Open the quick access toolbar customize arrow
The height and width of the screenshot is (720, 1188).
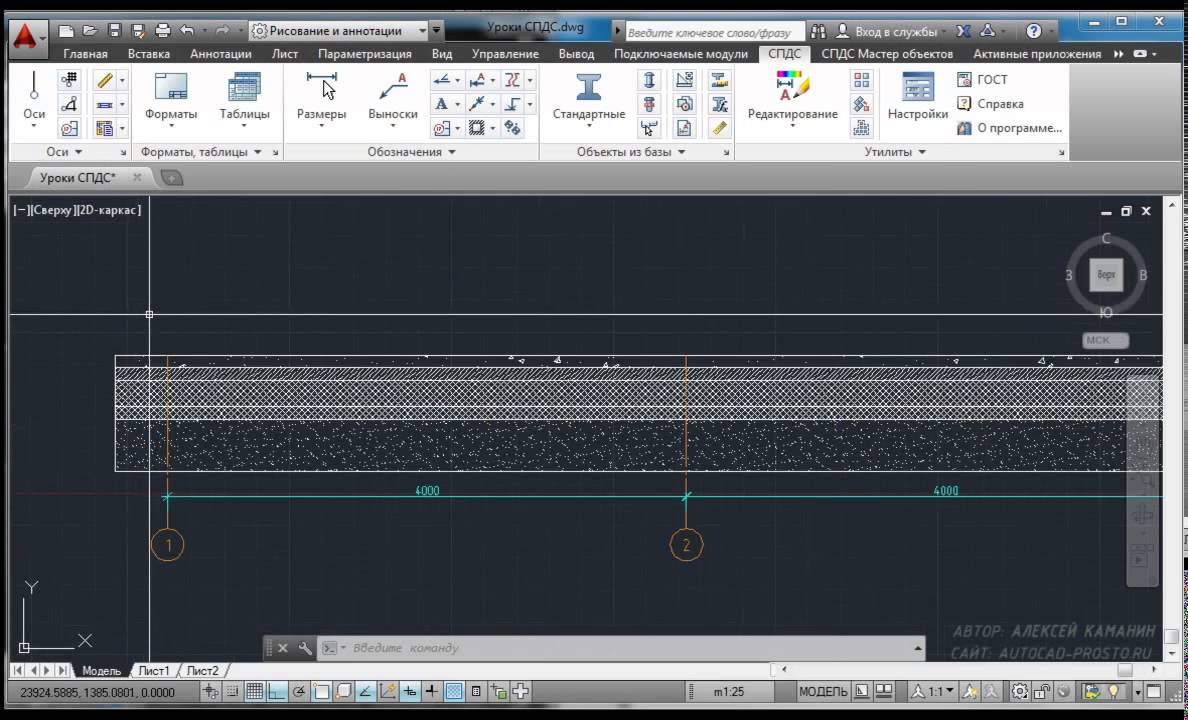pos(436,31)
